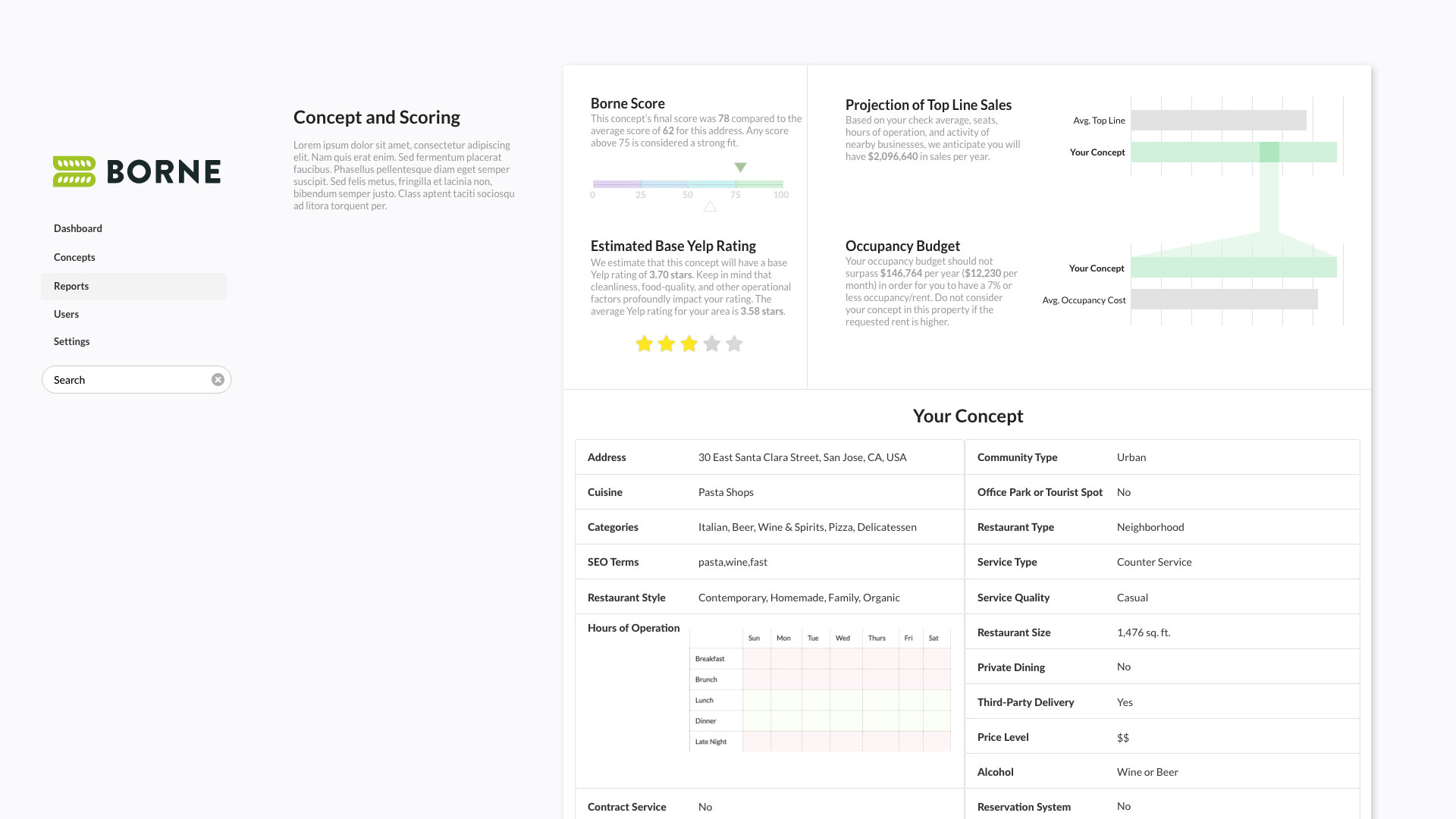1456x819 pixels.
Task: Click the Office Park or Tourist Spot label
Action: click(1040, 492)
